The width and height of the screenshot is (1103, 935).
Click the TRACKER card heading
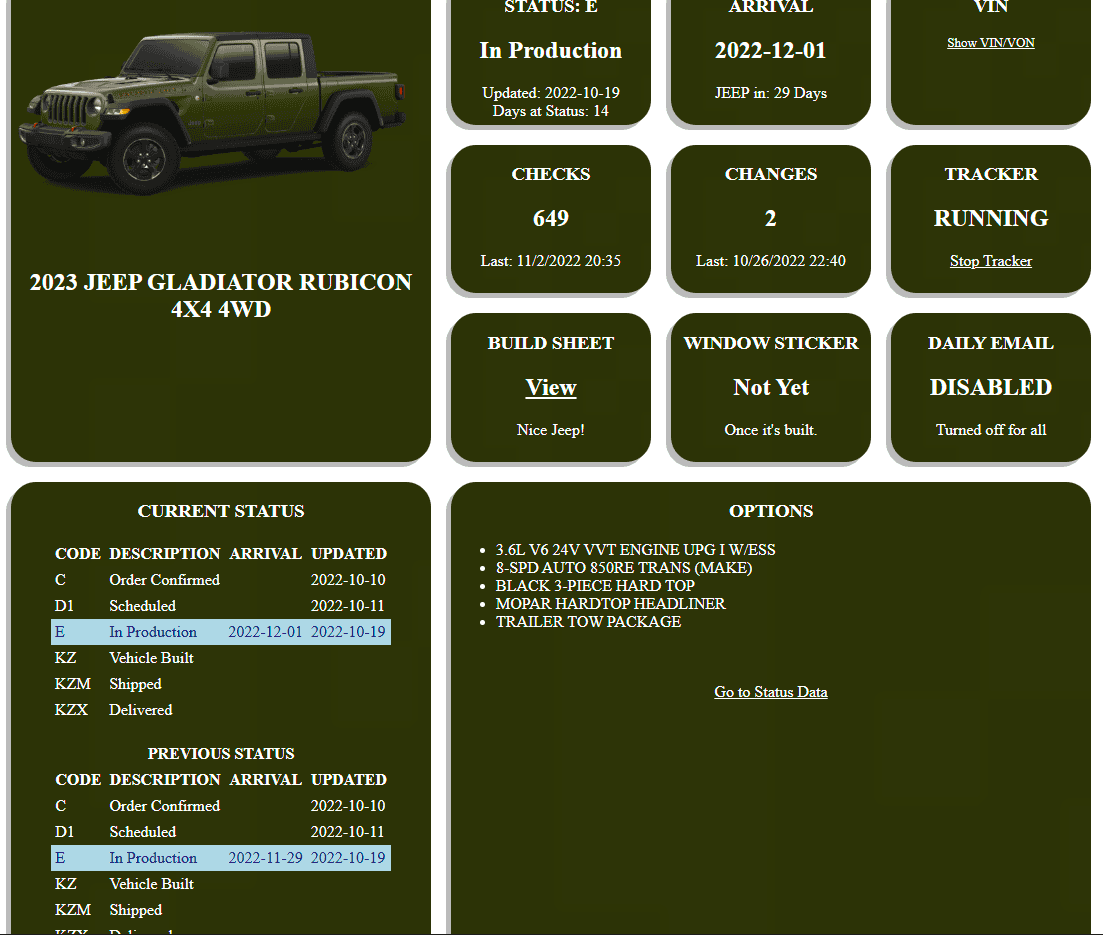(x=990, y=174)
